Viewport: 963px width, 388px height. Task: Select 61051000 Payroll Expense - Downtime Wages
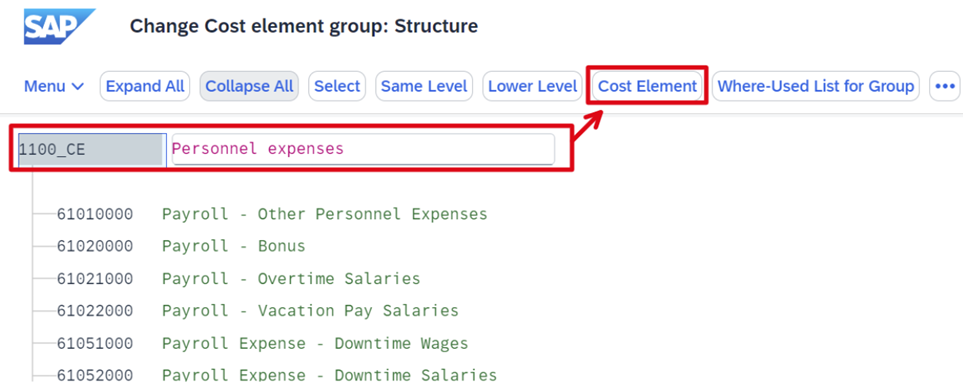tap(262, 343)
